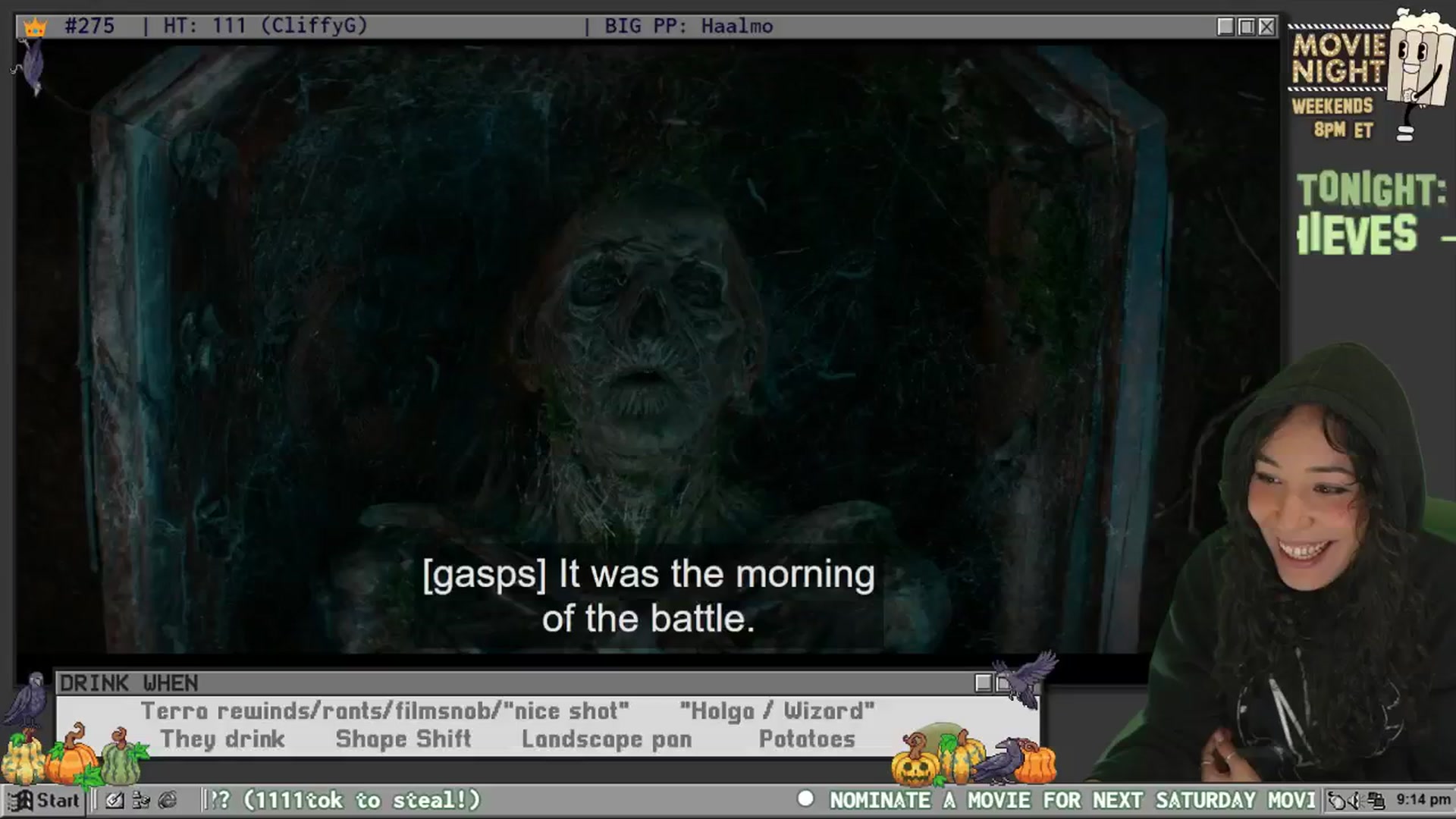Click the popcorn mascot character

(x=1420, y=74)
